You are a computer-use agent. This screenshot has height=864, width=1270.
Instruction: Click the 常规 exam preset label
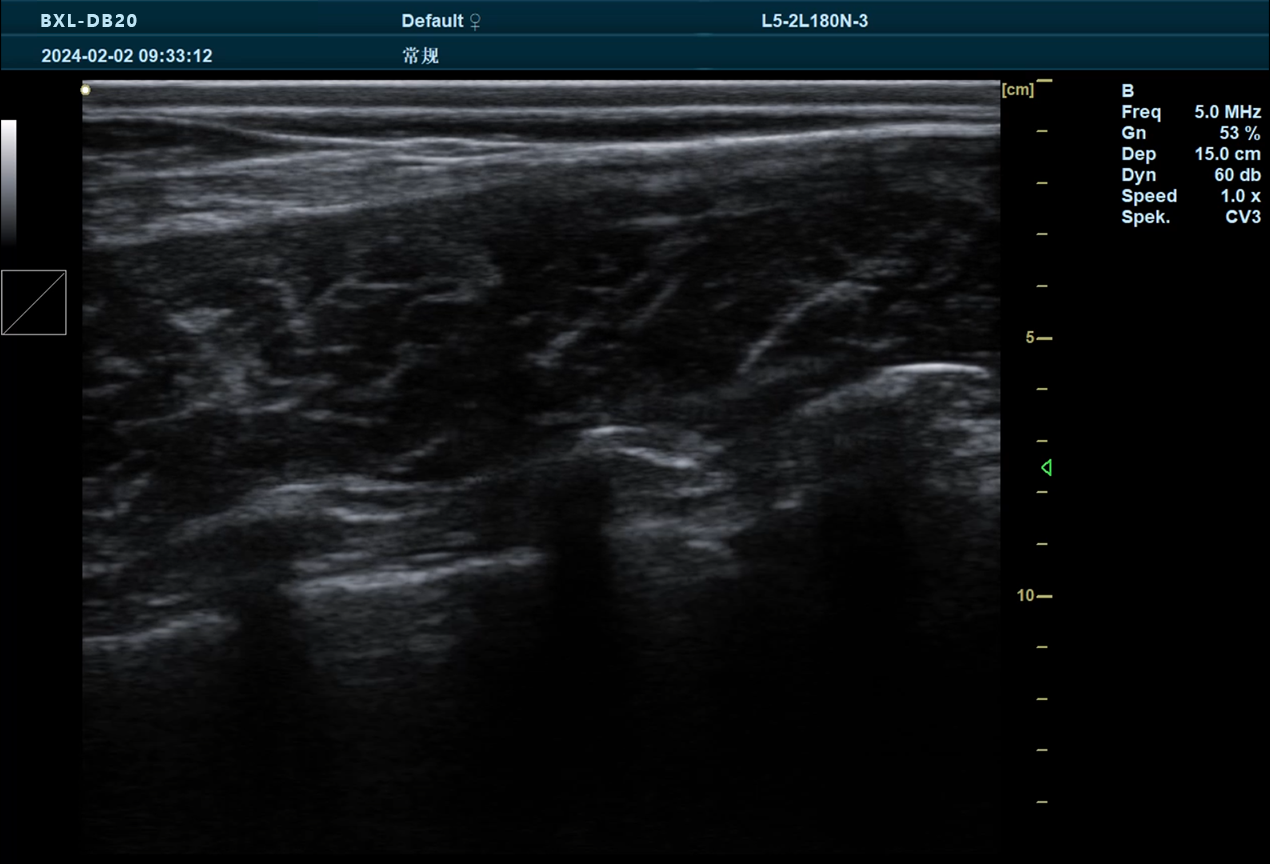[420, 56]
